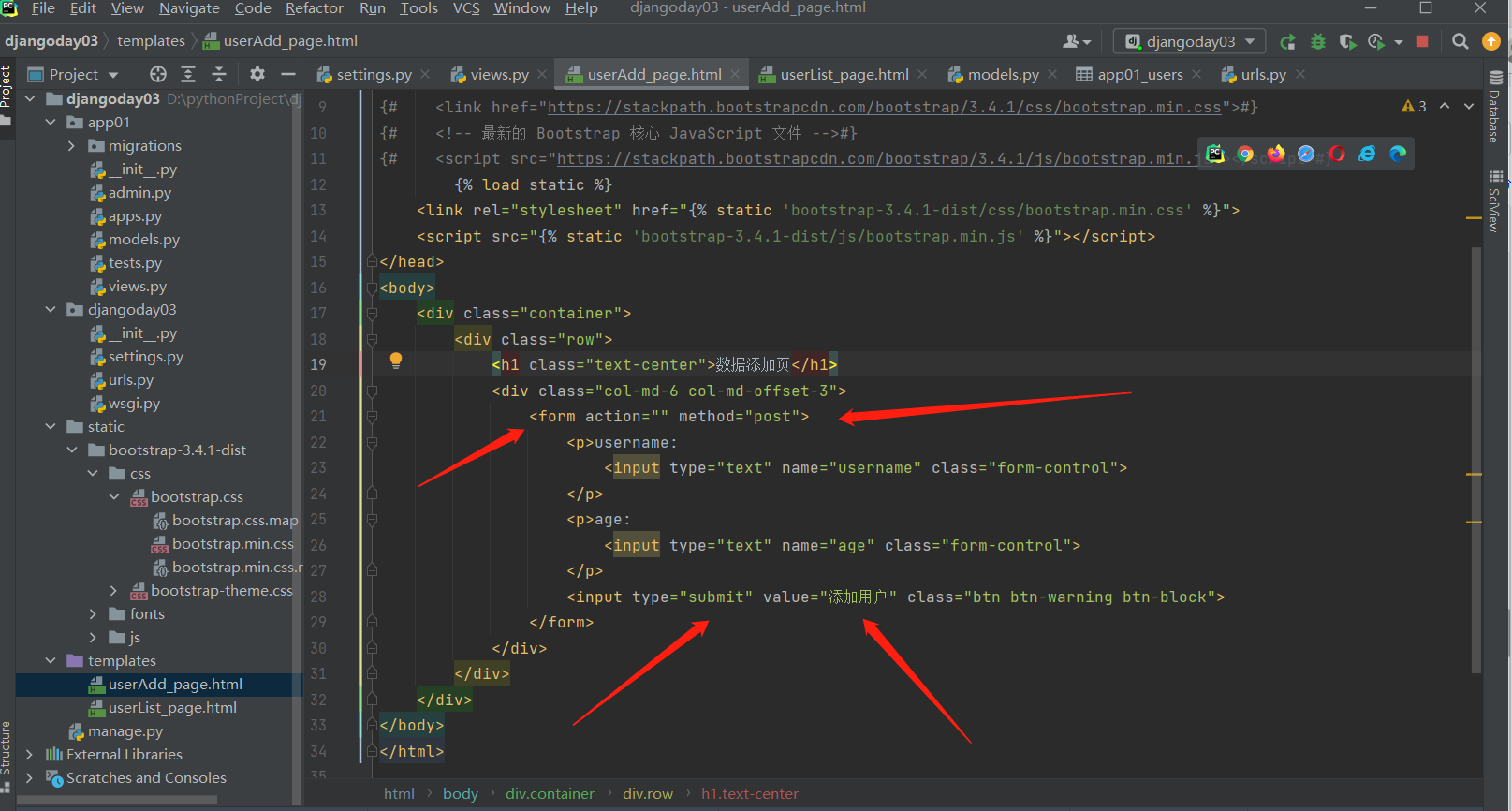The image size is (1512, 811).
Task: Open the djangoday03 run configuration dropdown
Action: [1189, 41]
